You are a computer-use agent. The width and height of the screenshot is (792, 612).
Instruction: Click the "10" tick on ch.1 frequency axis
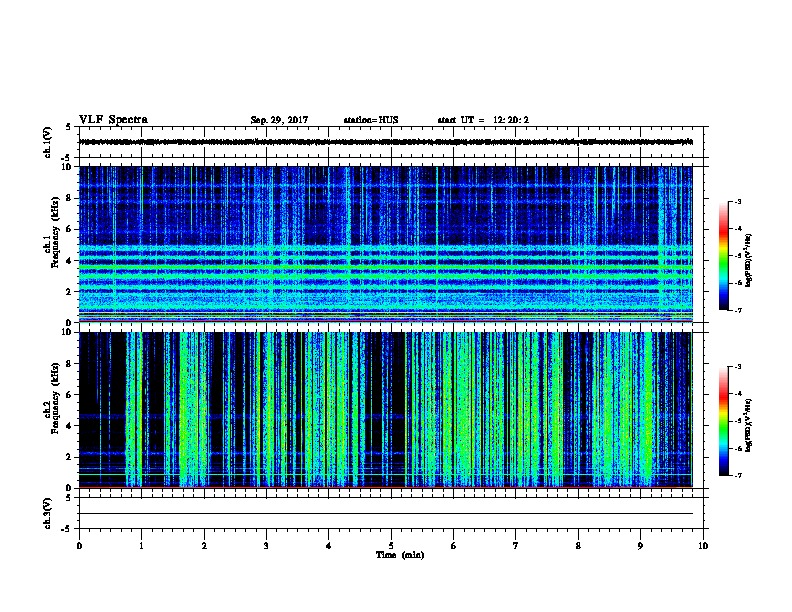click(x=68, y=167)
